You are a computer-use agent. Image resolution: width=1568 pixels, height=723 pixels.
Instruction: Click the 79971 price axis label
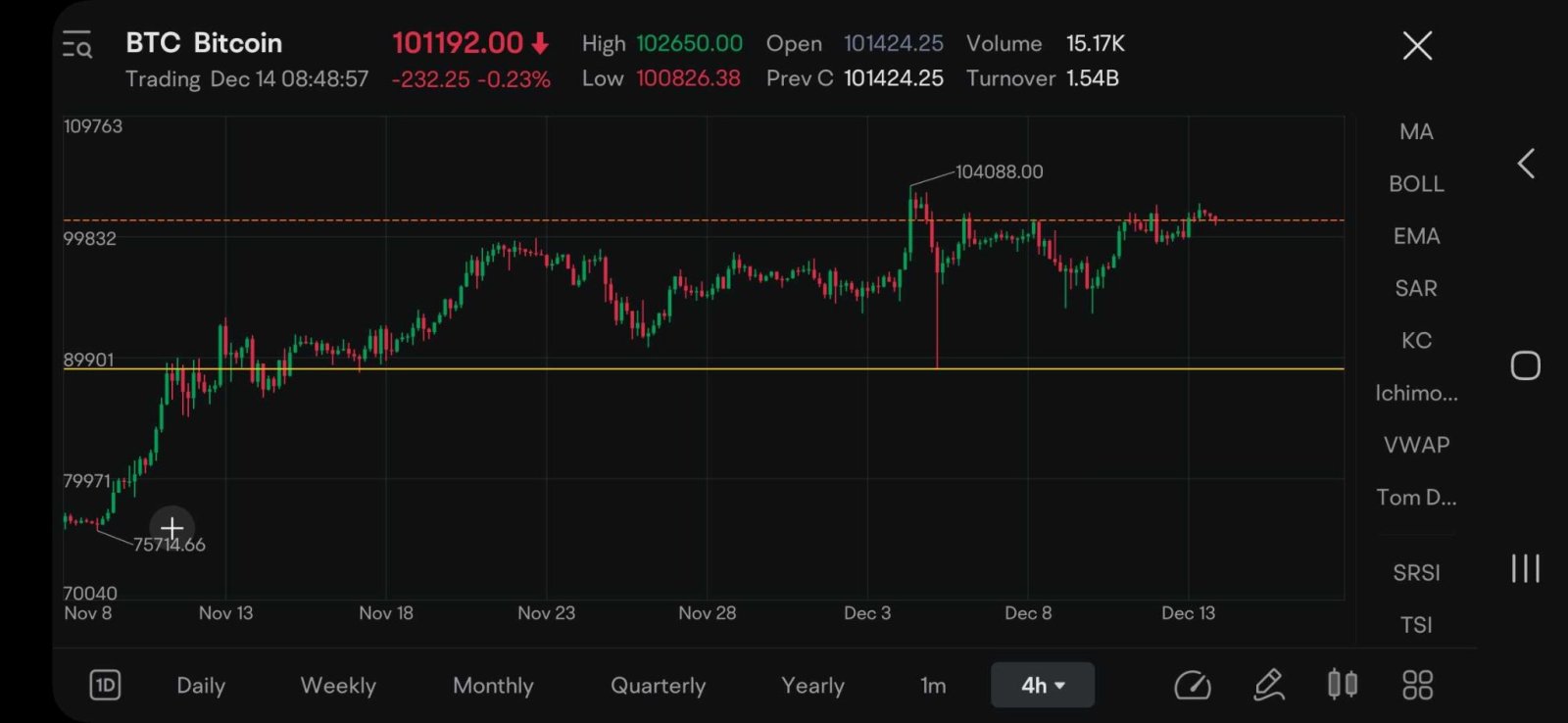[x=87, y=481]
